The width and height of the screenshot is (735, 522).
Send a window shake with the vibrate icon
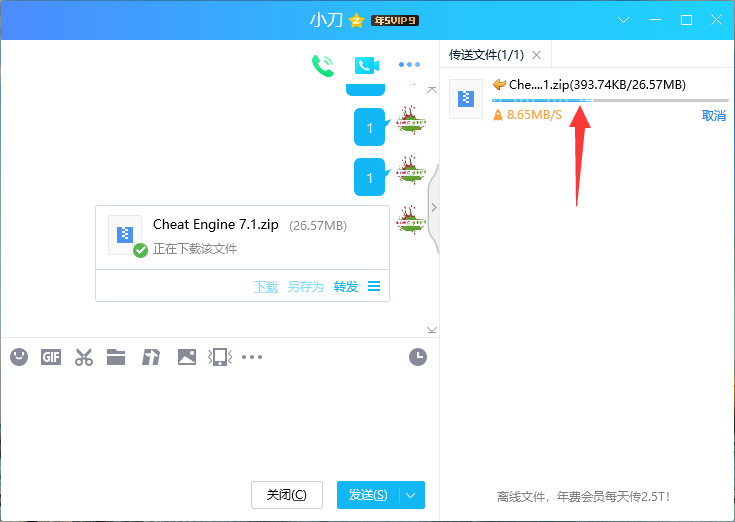coord(219,357)
